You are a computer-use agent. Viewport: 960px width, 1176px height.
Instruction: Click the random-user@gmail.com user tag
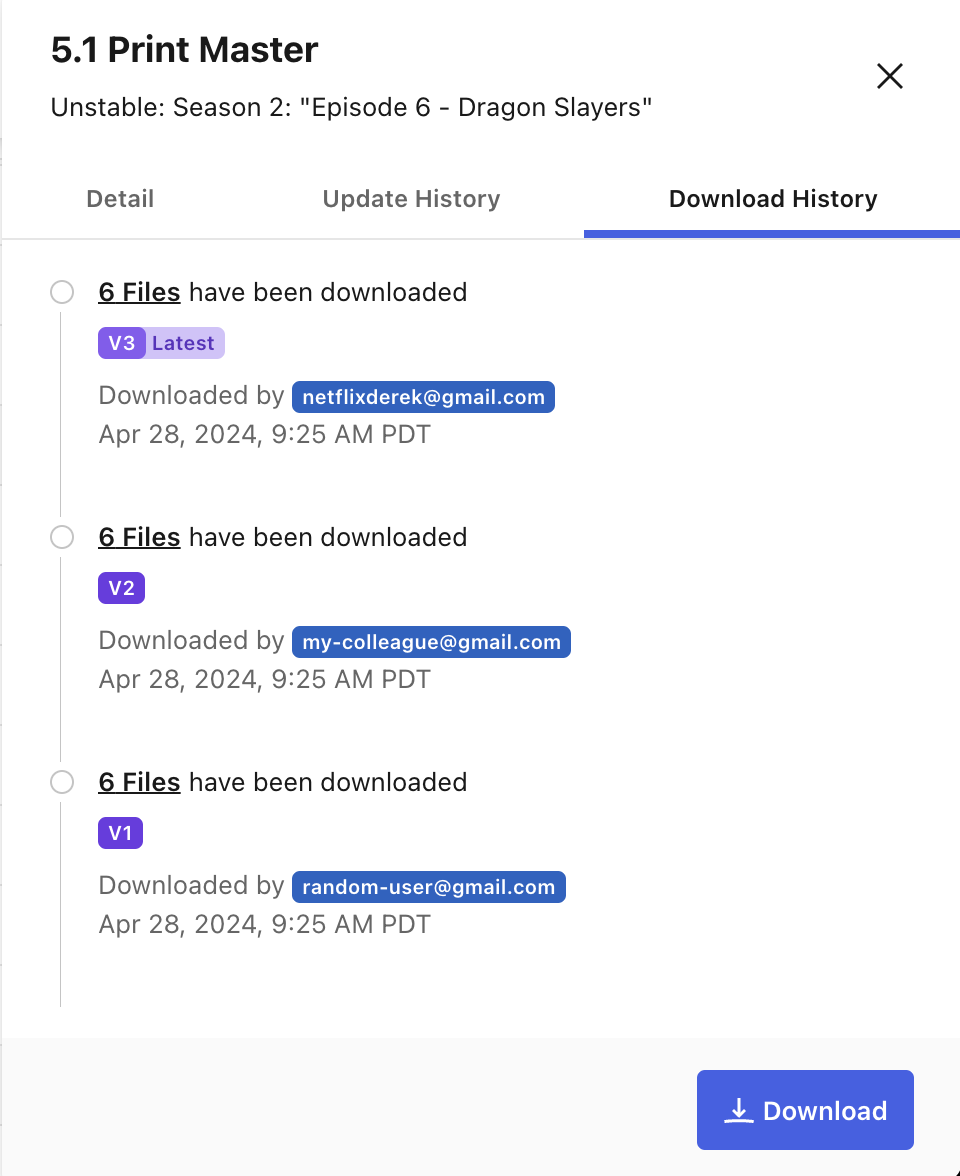pos(428,887)
